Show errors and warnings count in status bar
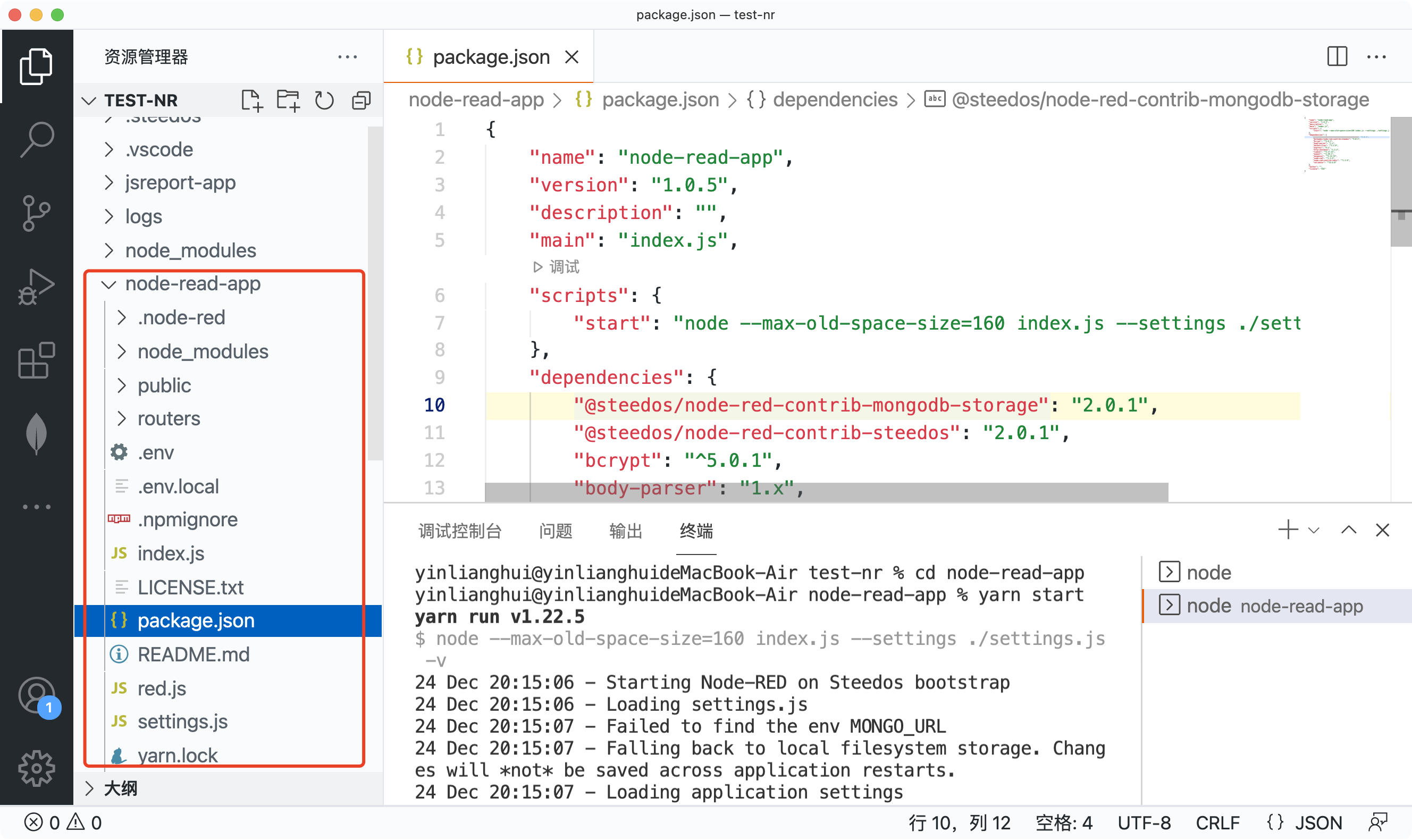 (62, 822)
